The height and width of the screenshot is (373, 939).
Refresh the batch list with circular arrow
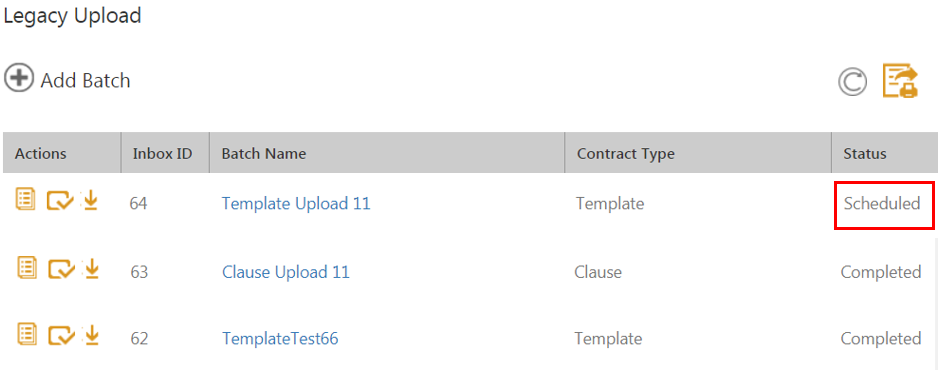[x=852, y=83]
